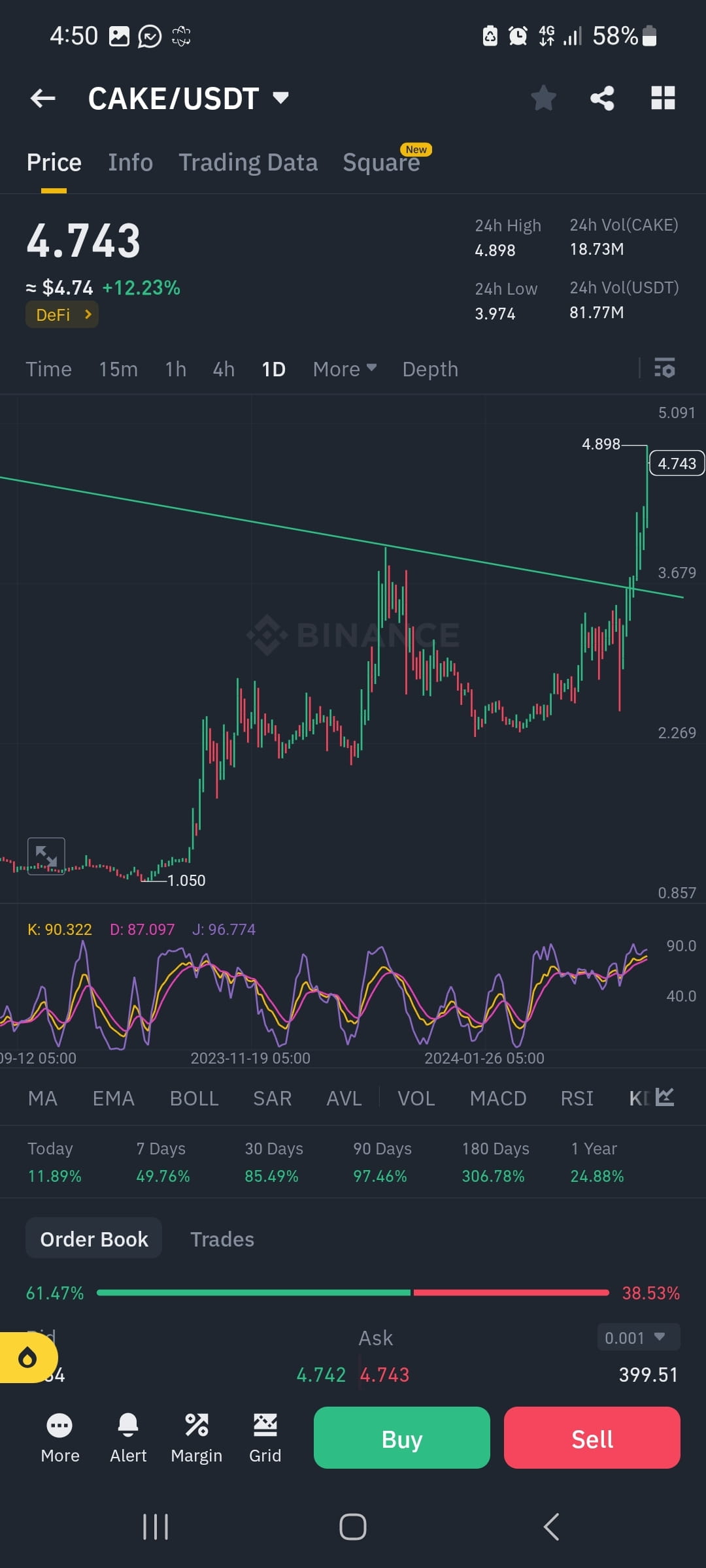Toggle the EMA indicator

(113, 1098)
